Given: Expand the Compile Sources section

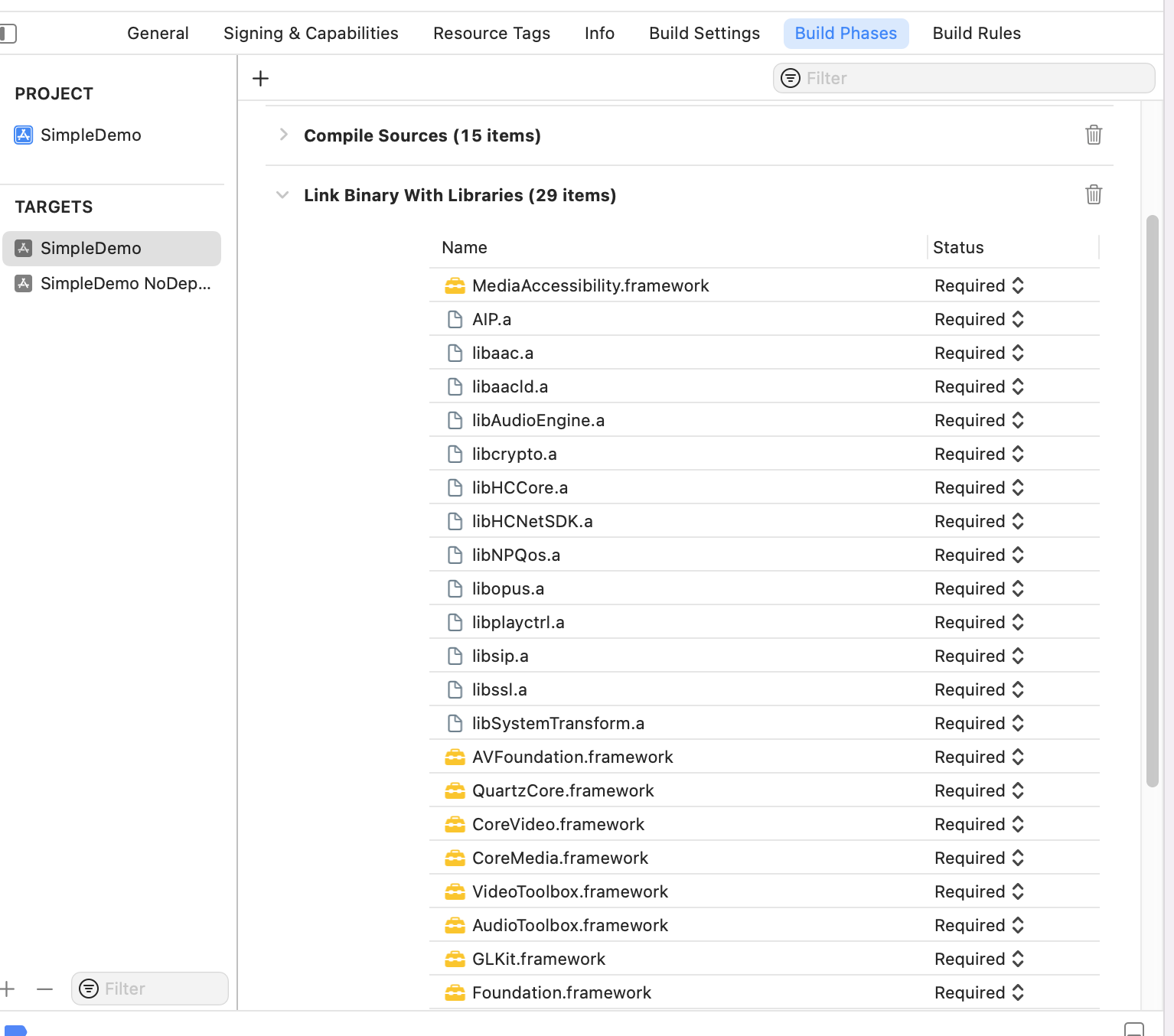Looking at the screenshot, I should (283, 135).
